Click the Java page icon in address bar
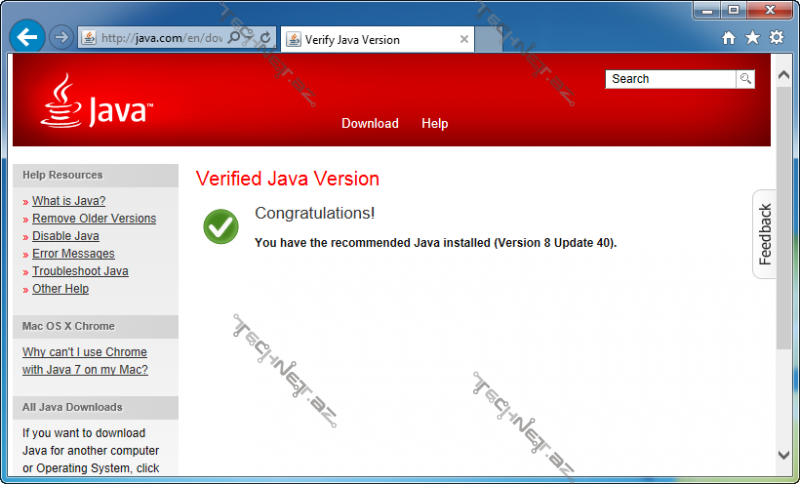This screenshot has width=800, height=484. pyautogui.click(x=89, y=38)
